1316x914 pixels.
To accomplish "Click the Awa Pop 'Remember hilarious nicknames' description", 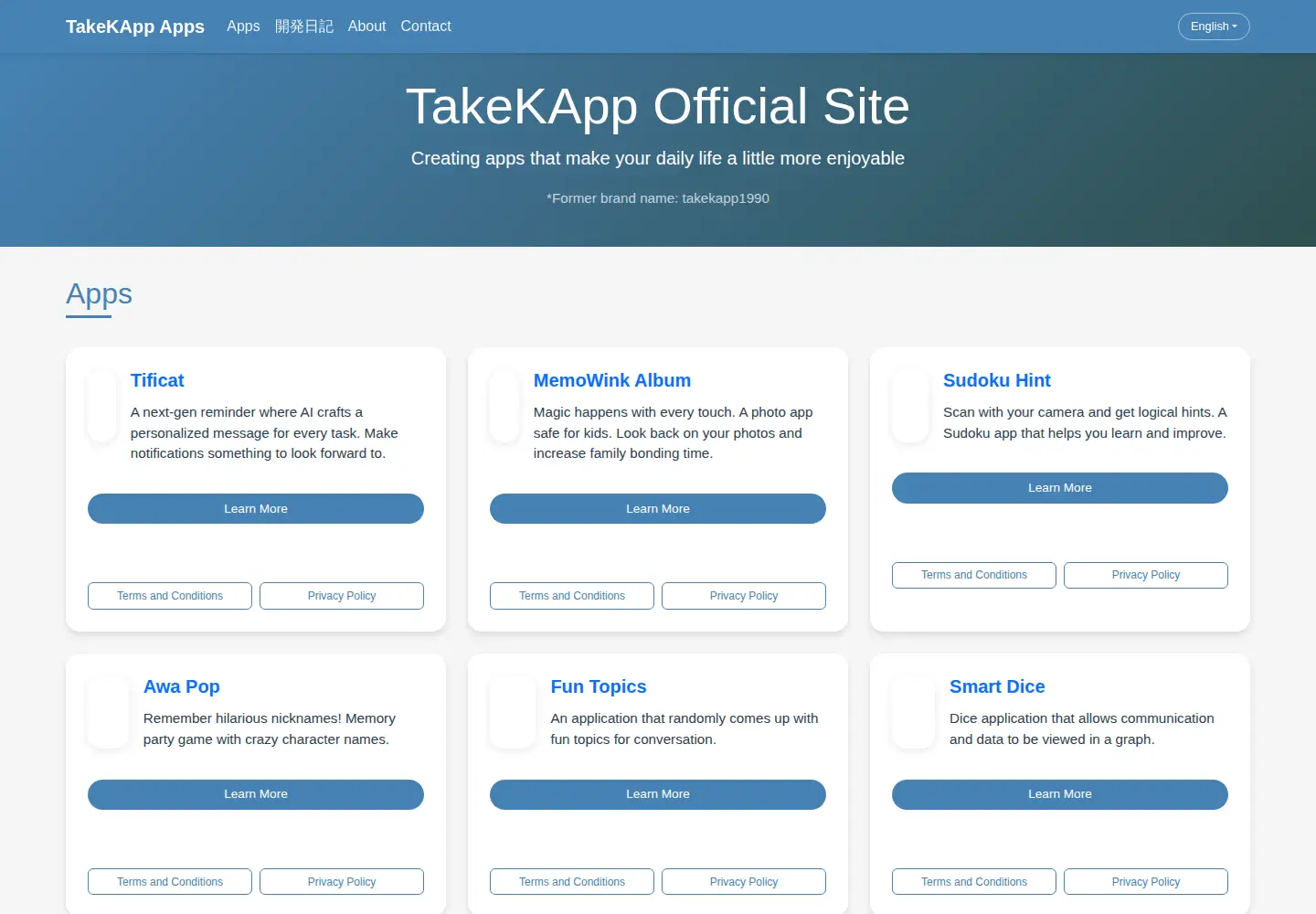I will click(270, 729).
